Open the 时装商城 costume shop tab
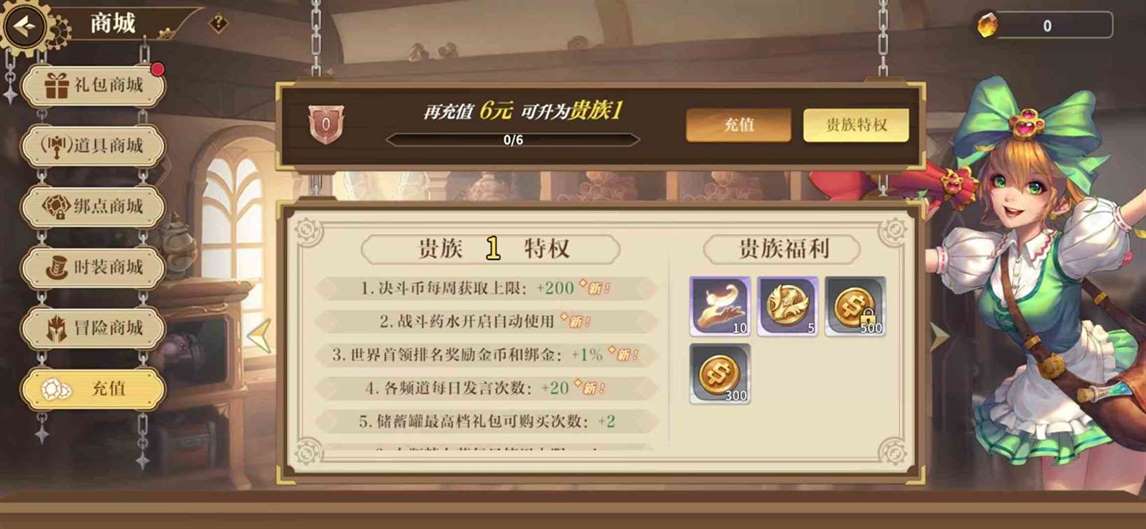Image resolution: width=1146 pixels, height=529 pixels. coord(94,267)
